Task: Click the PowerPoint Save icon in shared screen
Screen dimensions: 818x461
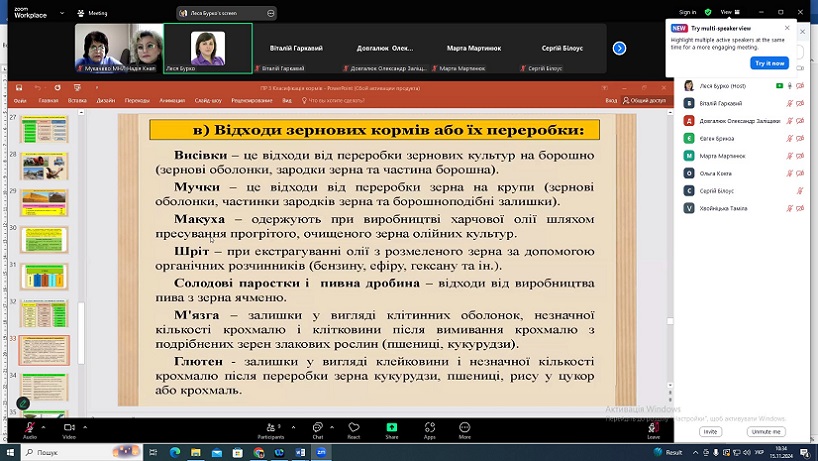Action: 19,88
